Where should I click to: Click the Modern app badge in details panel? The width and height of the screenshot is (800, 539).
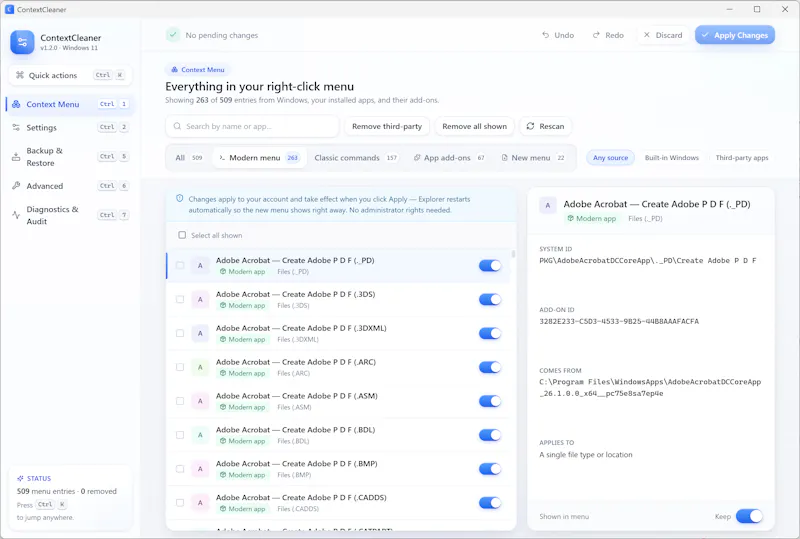(592, 218)
